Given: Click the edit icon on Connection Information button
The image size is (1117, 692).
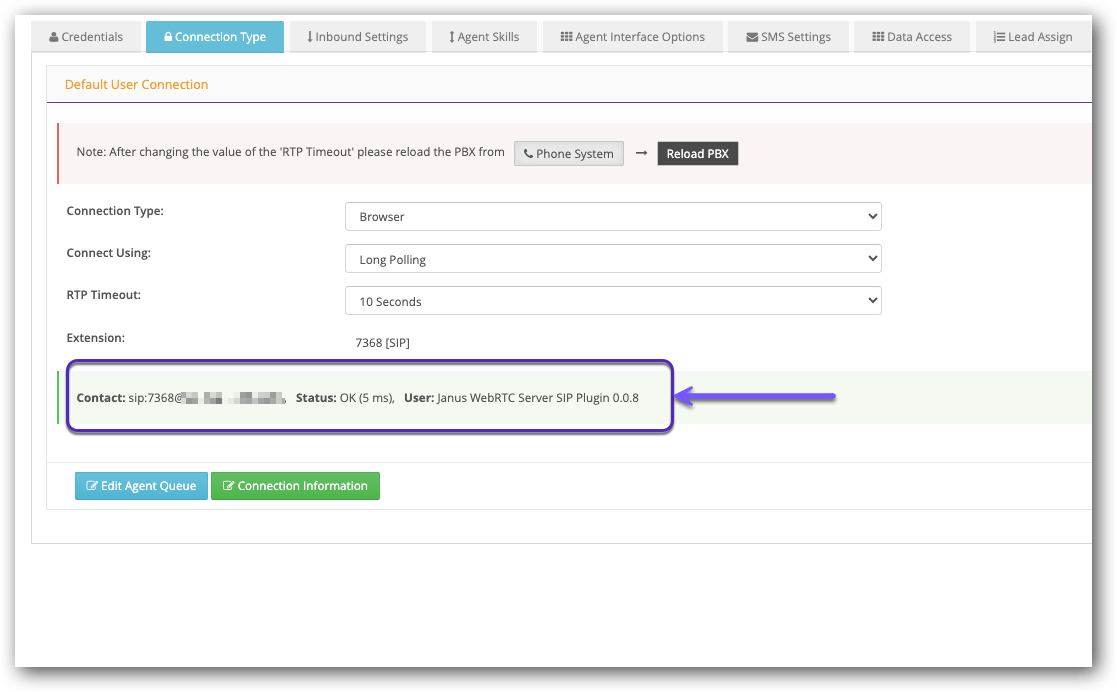Looking at the screenshot, I should pyautogui.click(x=228, y=486).
